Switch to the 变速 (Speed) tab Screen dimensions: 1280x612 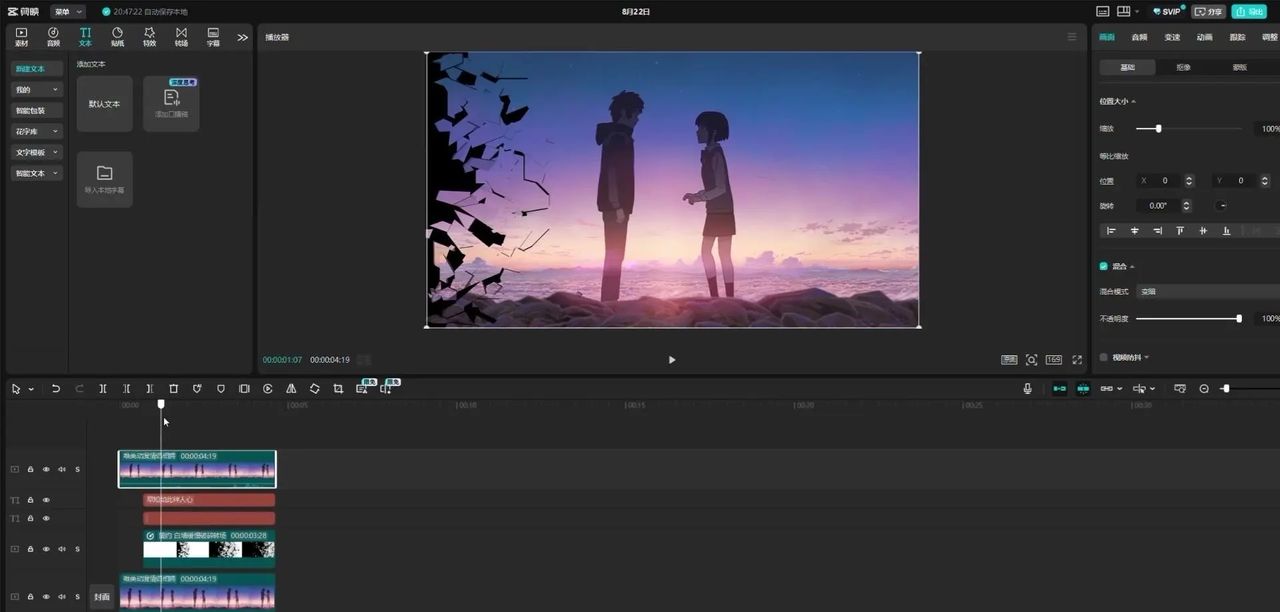tap(1172, 37)
